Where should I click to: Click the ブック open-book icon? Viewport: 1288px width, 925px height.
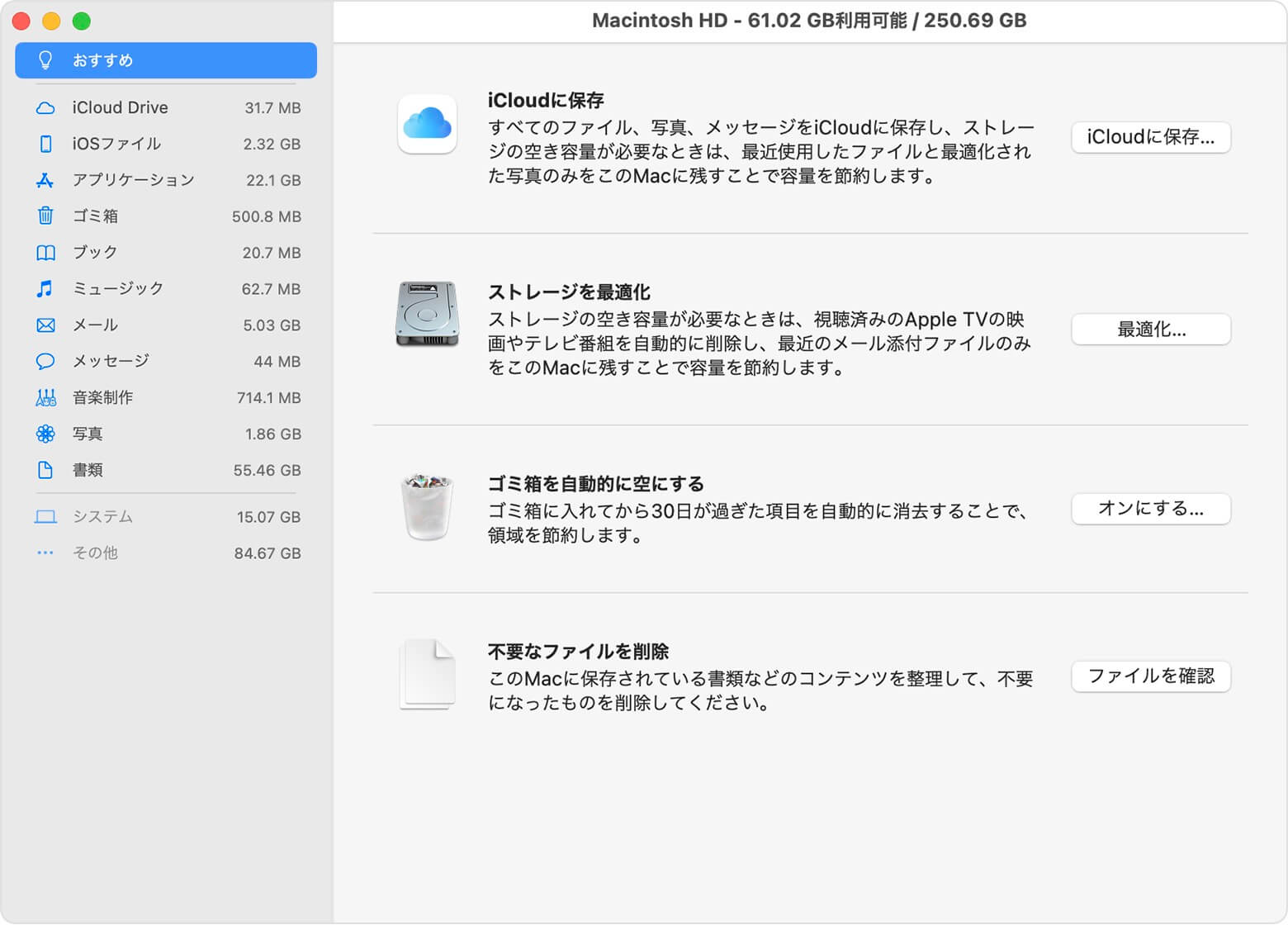tap(45, 253)
